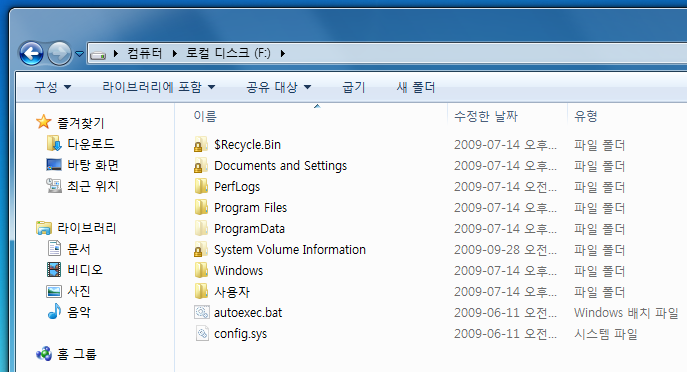Select the Program Files folder name

[x=250, y=208]
